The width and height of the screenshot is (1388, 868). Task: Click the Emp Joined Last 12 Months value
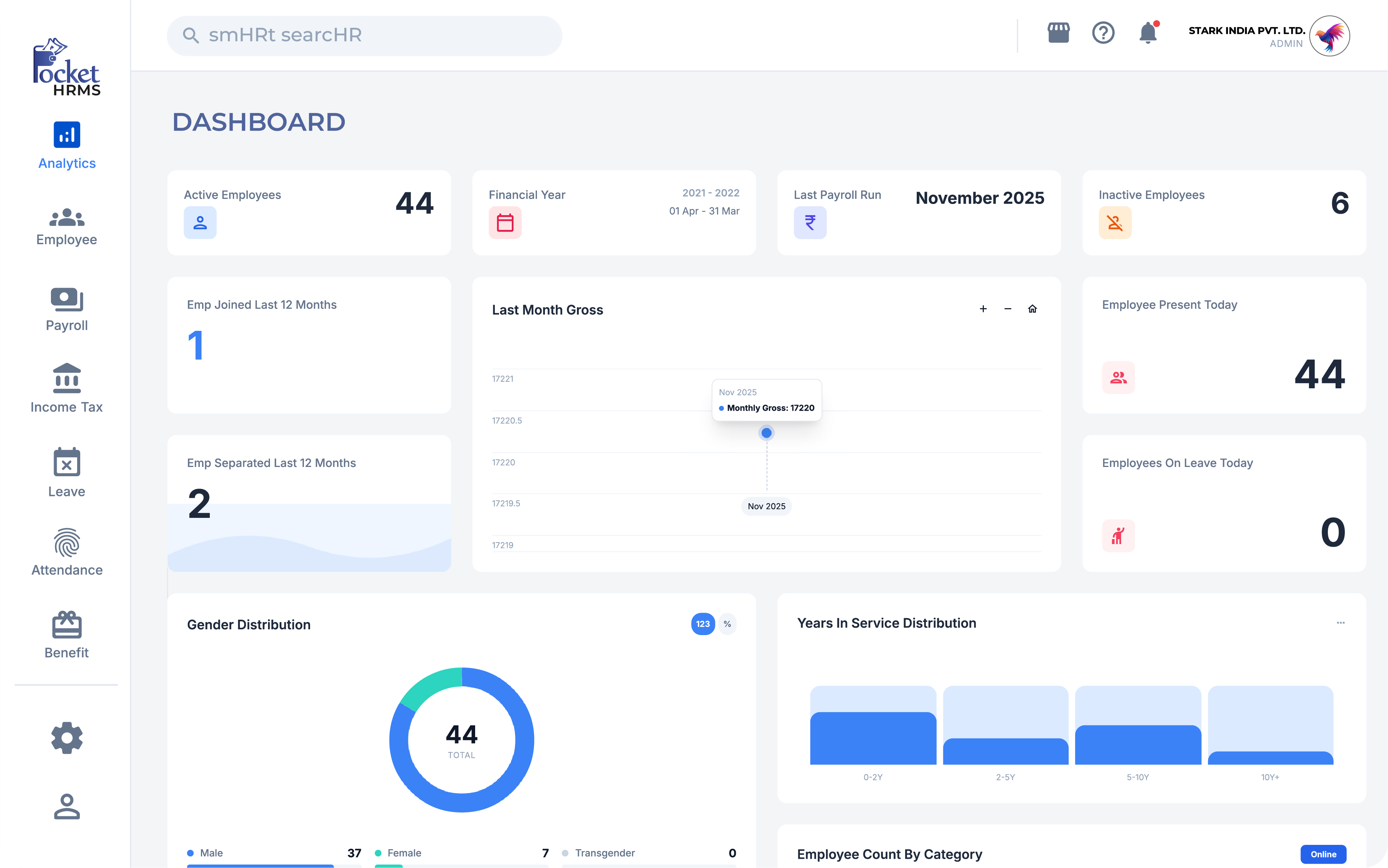(x=196, y=345)
